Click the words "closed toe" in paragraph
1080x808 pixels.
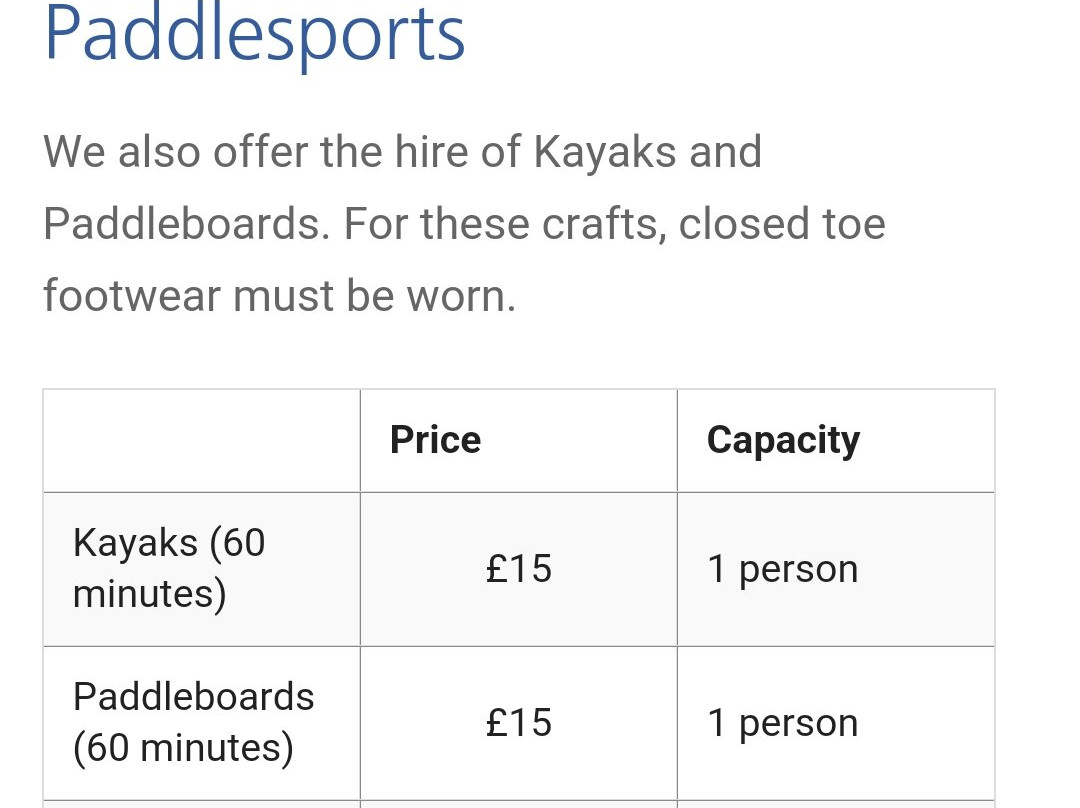click(782, 224)
